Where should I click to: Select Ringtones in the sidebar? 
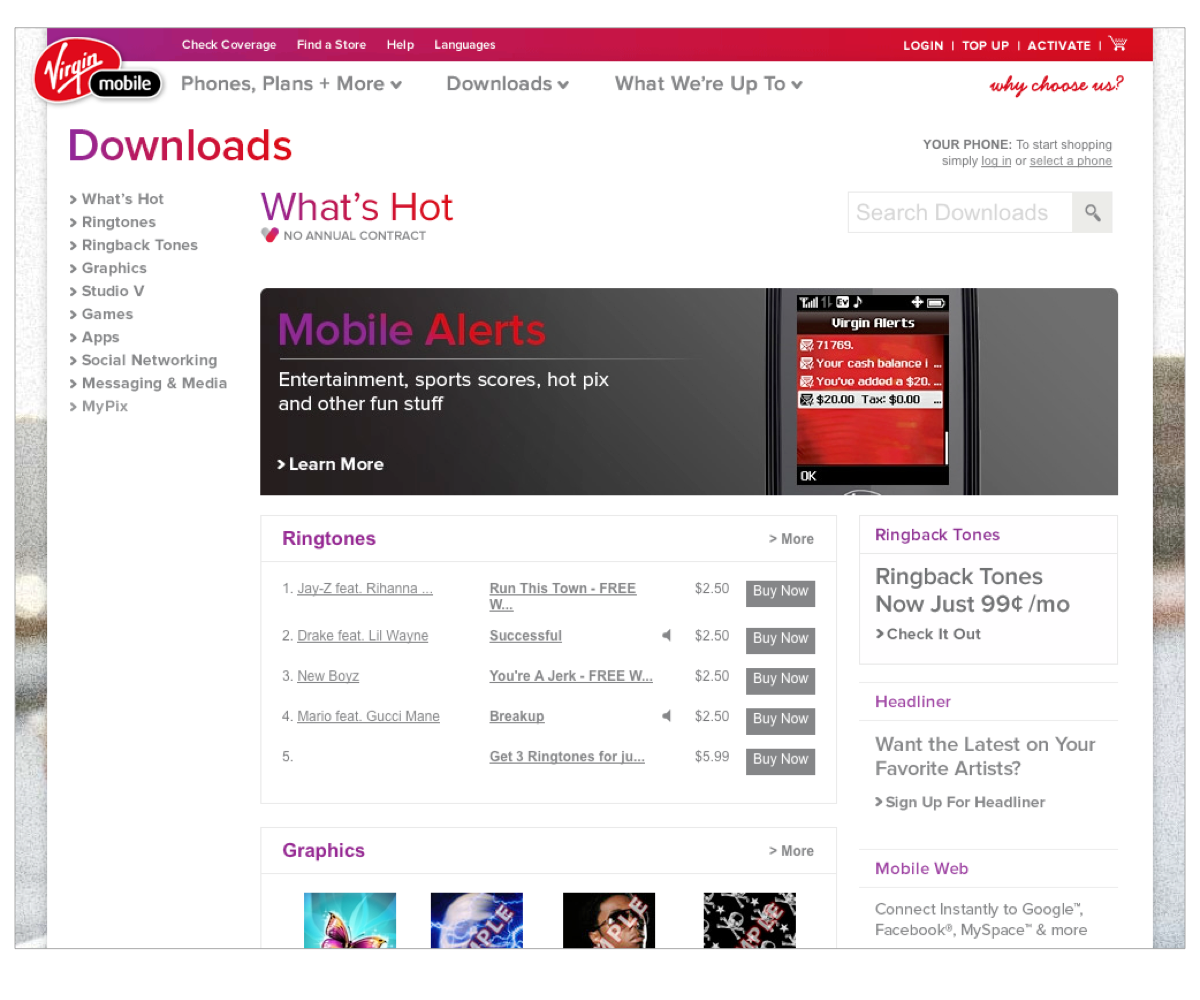118,222
